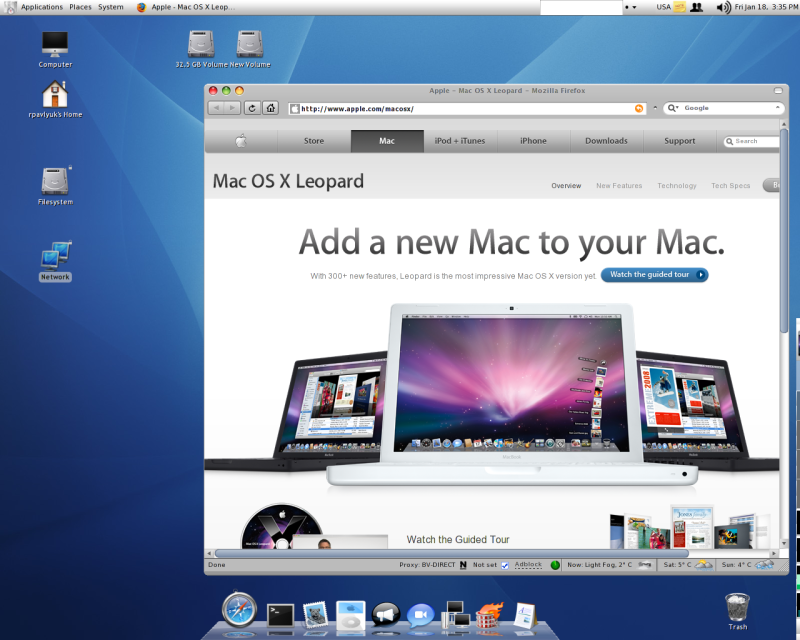
Task: Launch the document editor dock icon
Action: click(525, 616)
